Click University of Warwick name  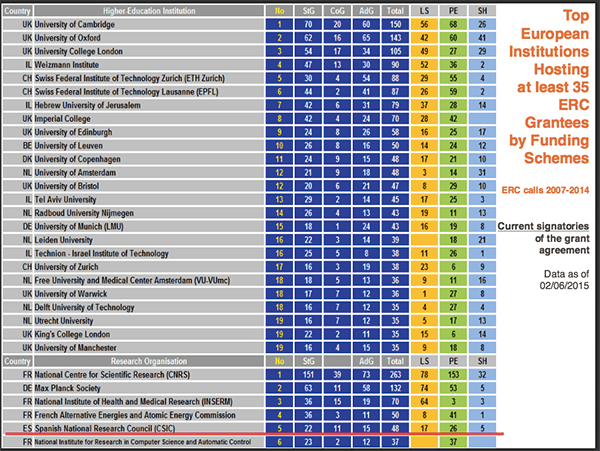coord(71,294)
